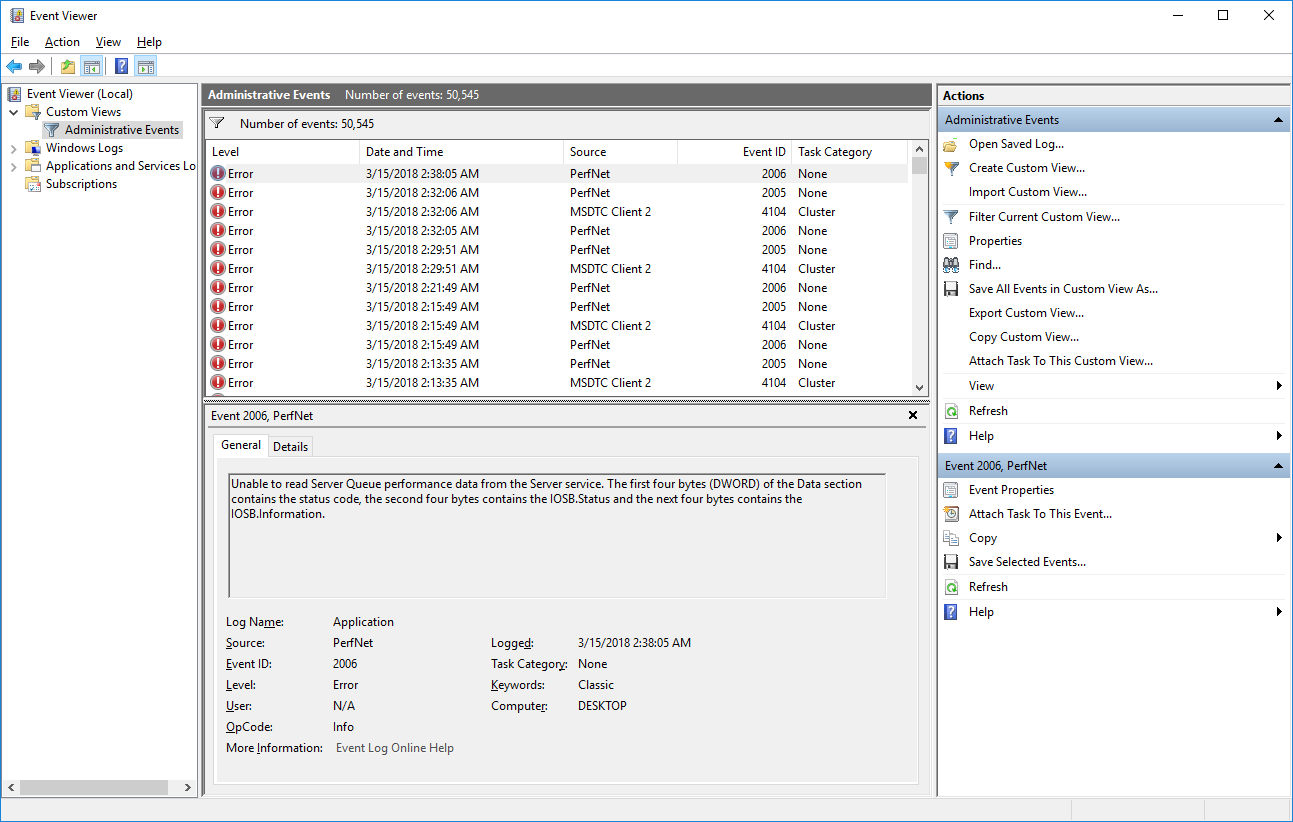Screen dimensions: 1293x822
Task: Click Export Custom View action
Action: click(1026, 313)
